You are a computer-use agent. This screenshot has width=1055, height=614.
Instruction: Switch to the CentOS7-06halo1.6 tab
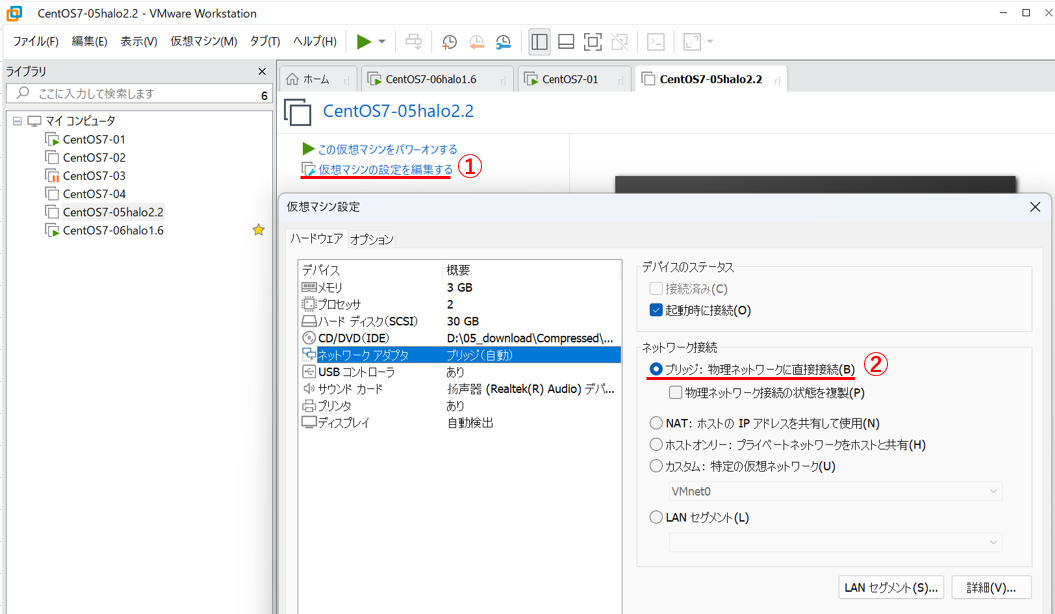pyautogui.click(x=437, y=79)
